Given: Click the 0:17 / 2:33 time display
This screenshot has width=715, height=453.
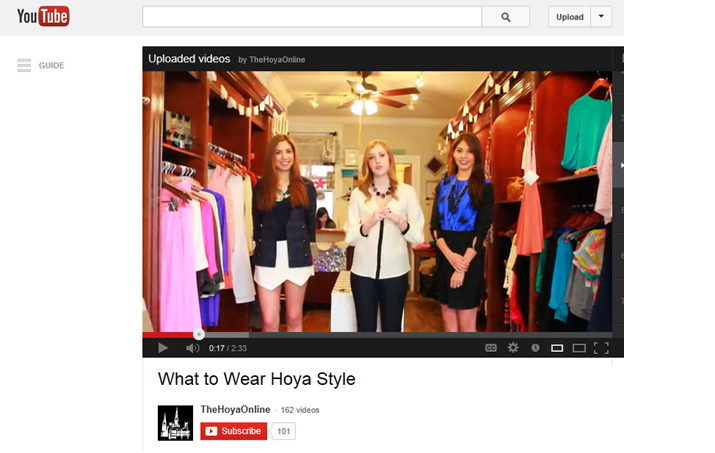Looking at the screenshot, I should coord(228,348).
